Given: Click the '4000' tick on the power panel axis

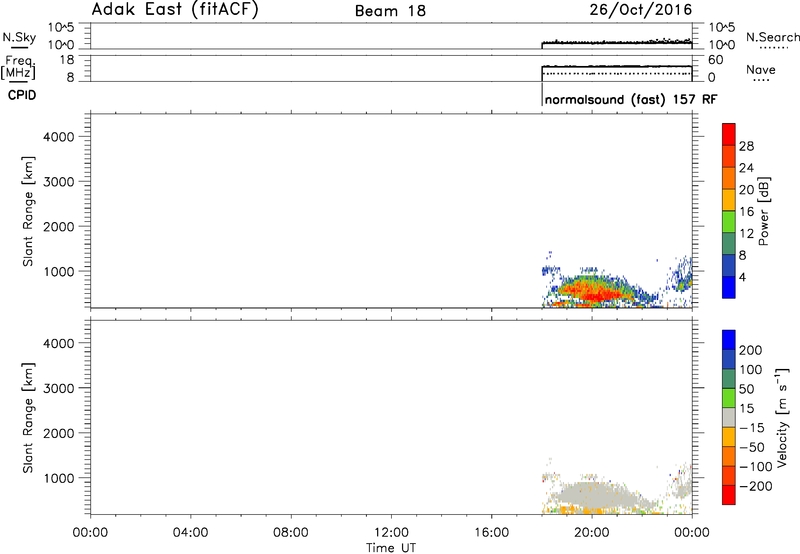Looking at the screenshot, I should (59, 137).
